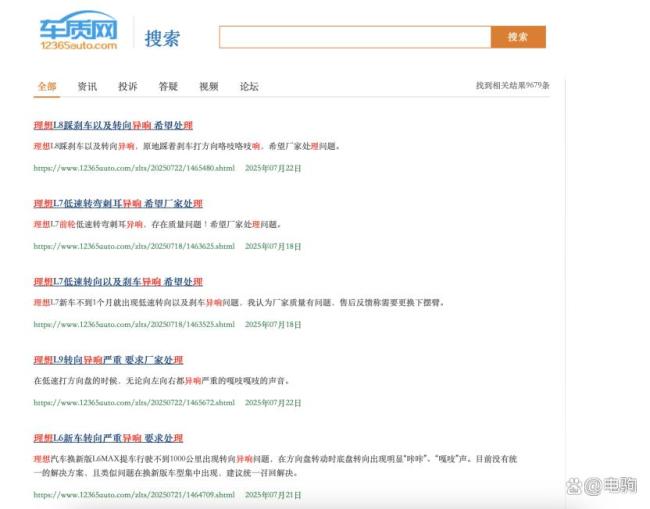Screen dimensions: 650x509
Task: Click the snippet mentioning 存在质量问题
Action: (x=158, y=224)
